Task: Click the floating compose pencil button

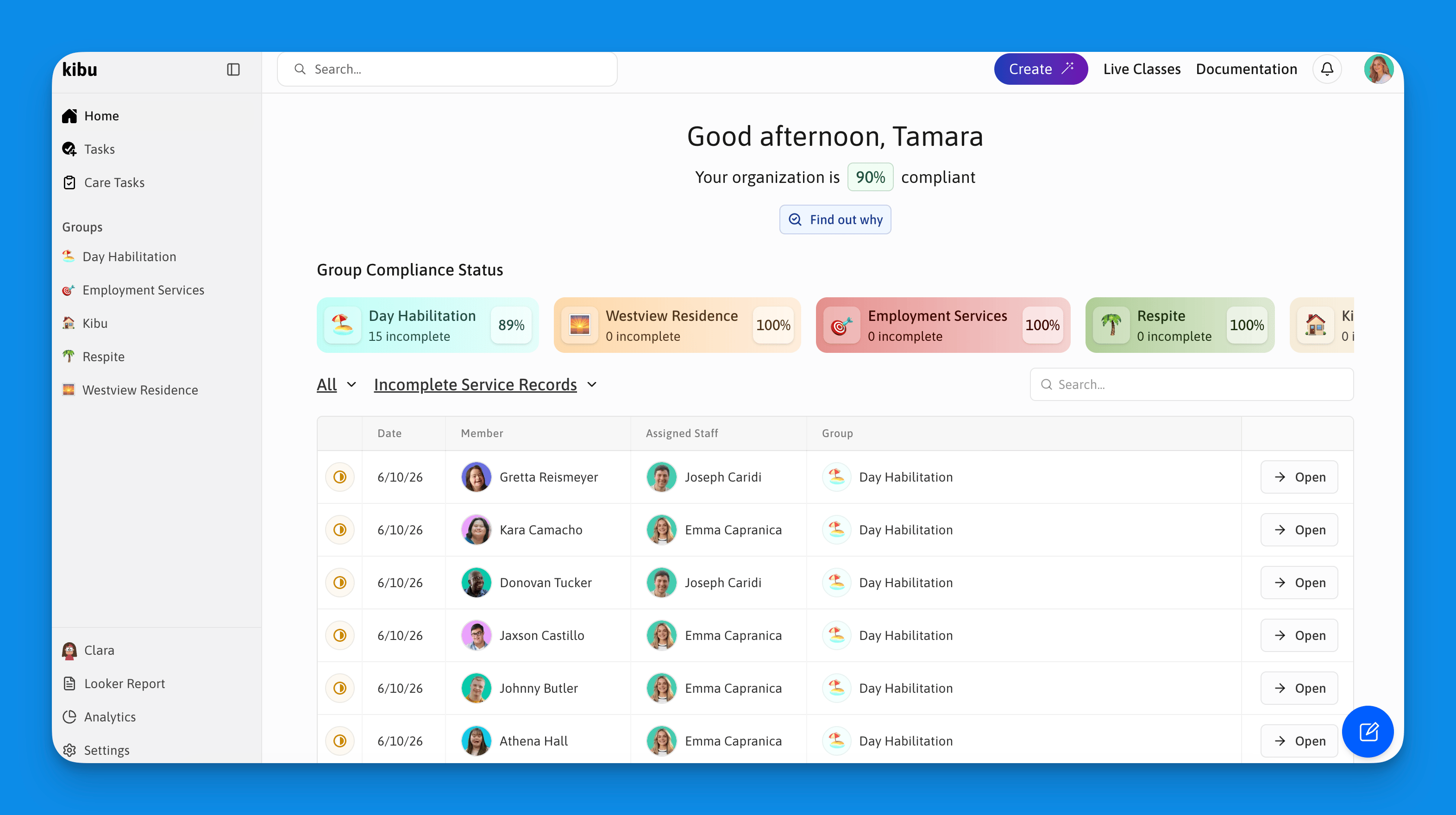Action: [1368, 731]
